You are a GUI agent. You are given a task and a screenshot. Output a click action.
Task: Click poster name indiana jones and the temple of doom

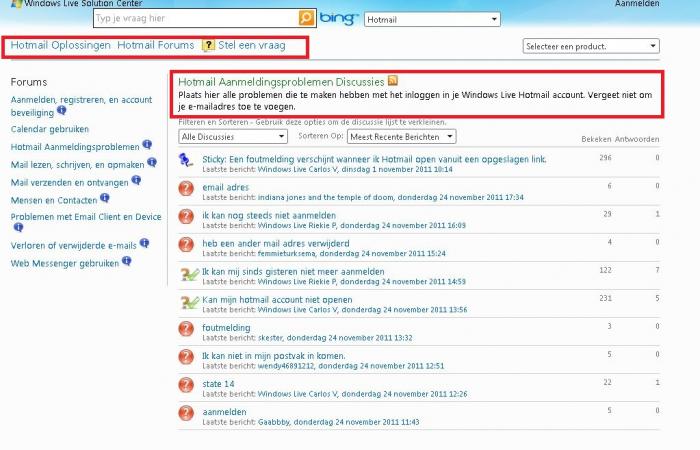point(326,197)
